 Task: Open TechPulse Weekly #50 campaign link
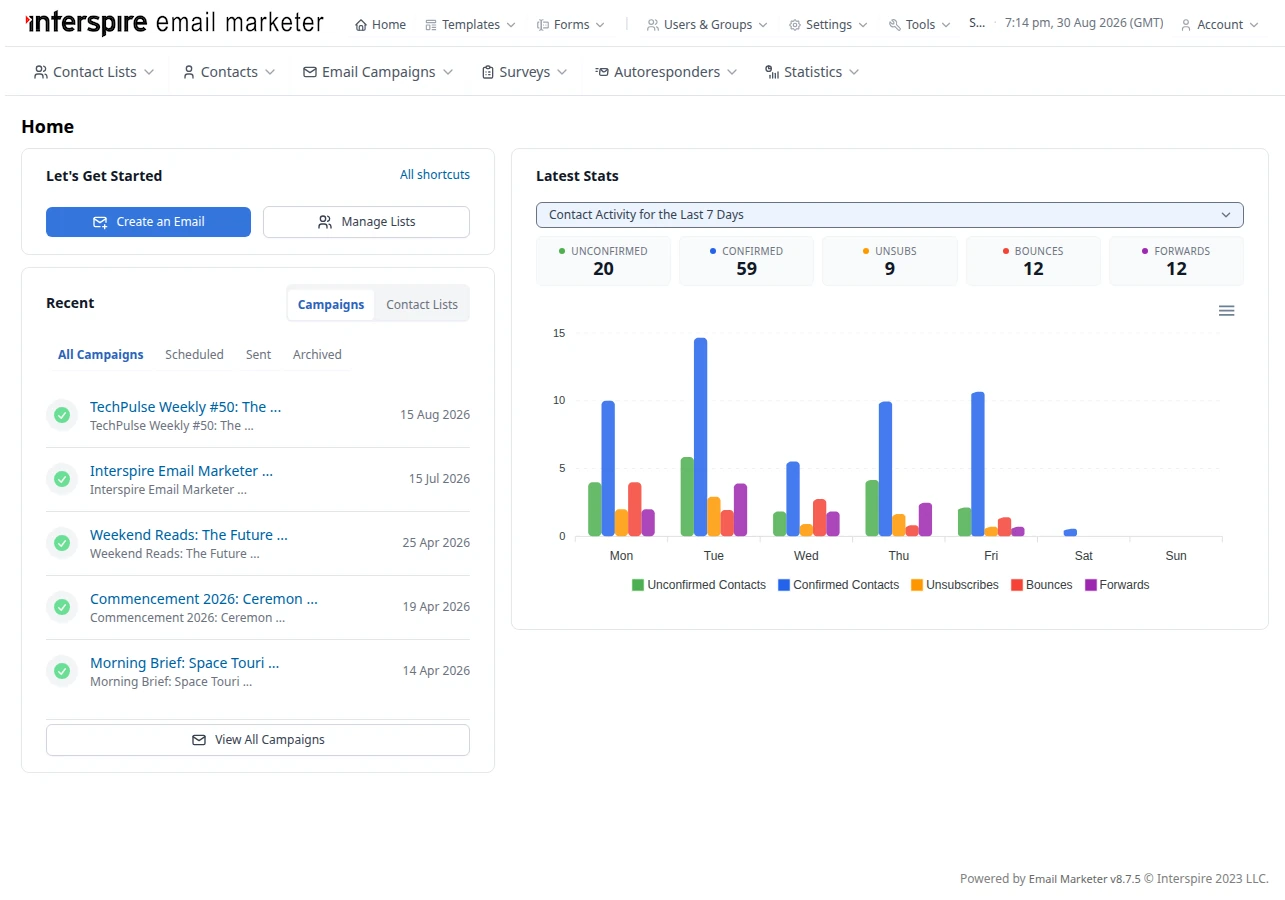[185, 407]
